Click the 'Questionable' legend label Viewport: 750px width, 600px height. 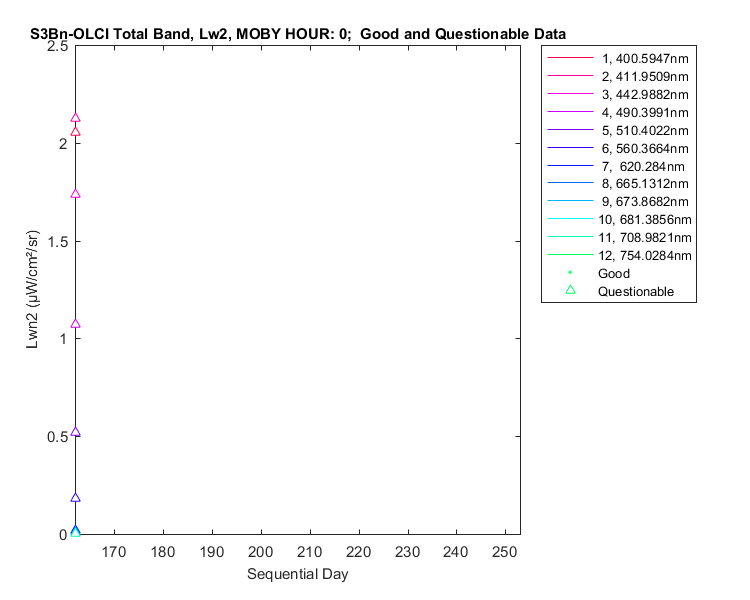(x=636, y=291)
